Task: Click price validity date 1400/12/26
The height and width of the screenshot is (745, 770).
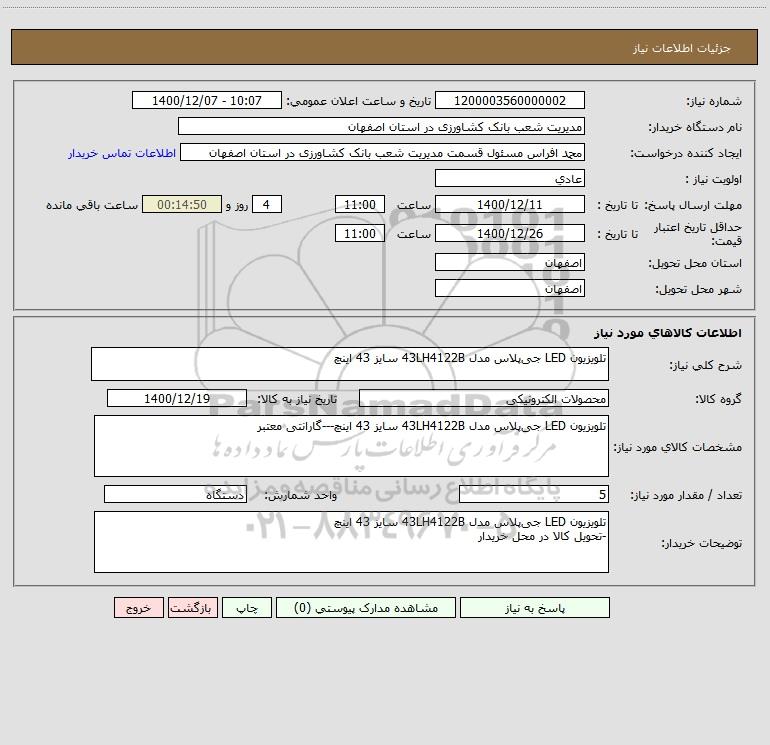Action: [510, 233]
